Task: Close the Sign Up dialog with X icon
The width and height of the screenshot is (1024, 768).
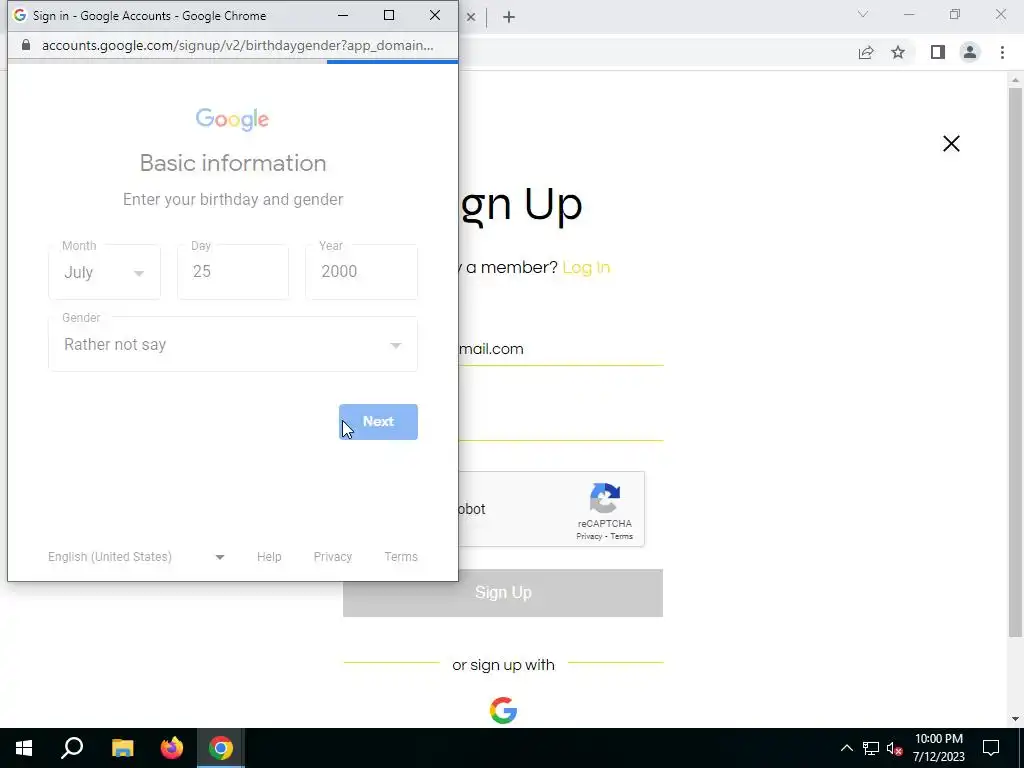Action: 952,144
